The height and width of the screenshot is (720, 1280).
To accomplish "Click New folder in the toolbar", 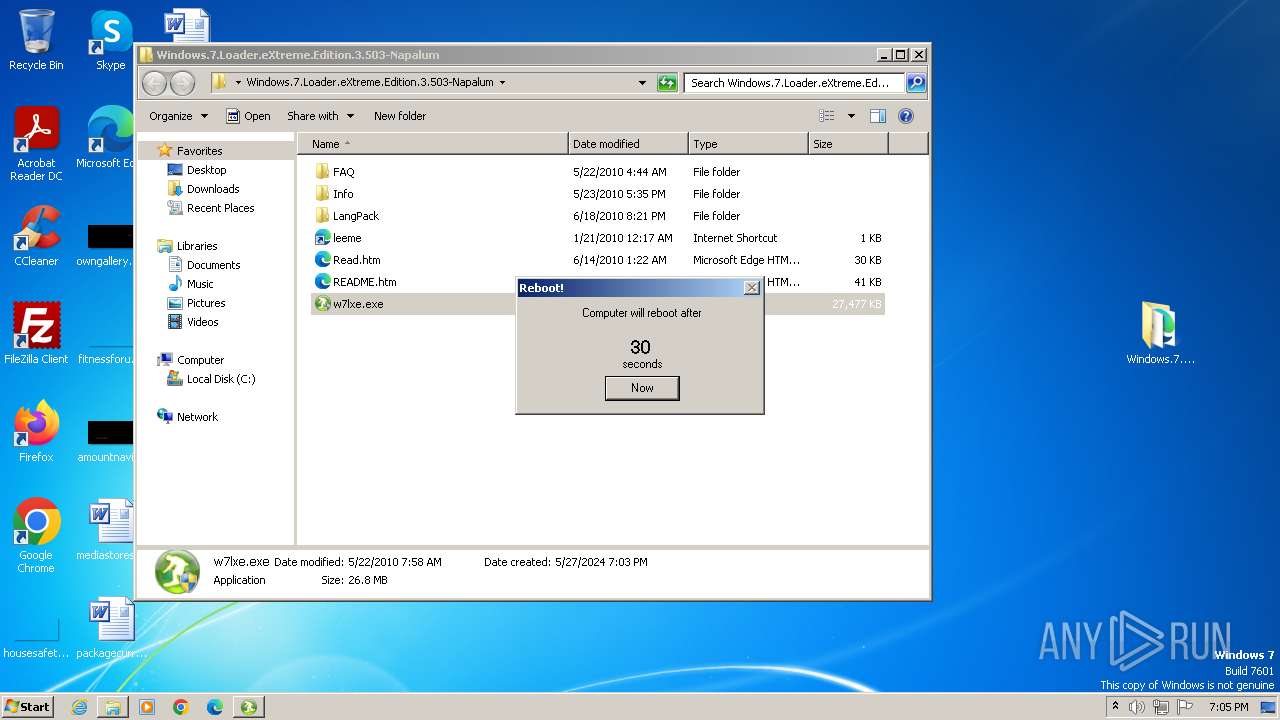I will click(399, 116).
